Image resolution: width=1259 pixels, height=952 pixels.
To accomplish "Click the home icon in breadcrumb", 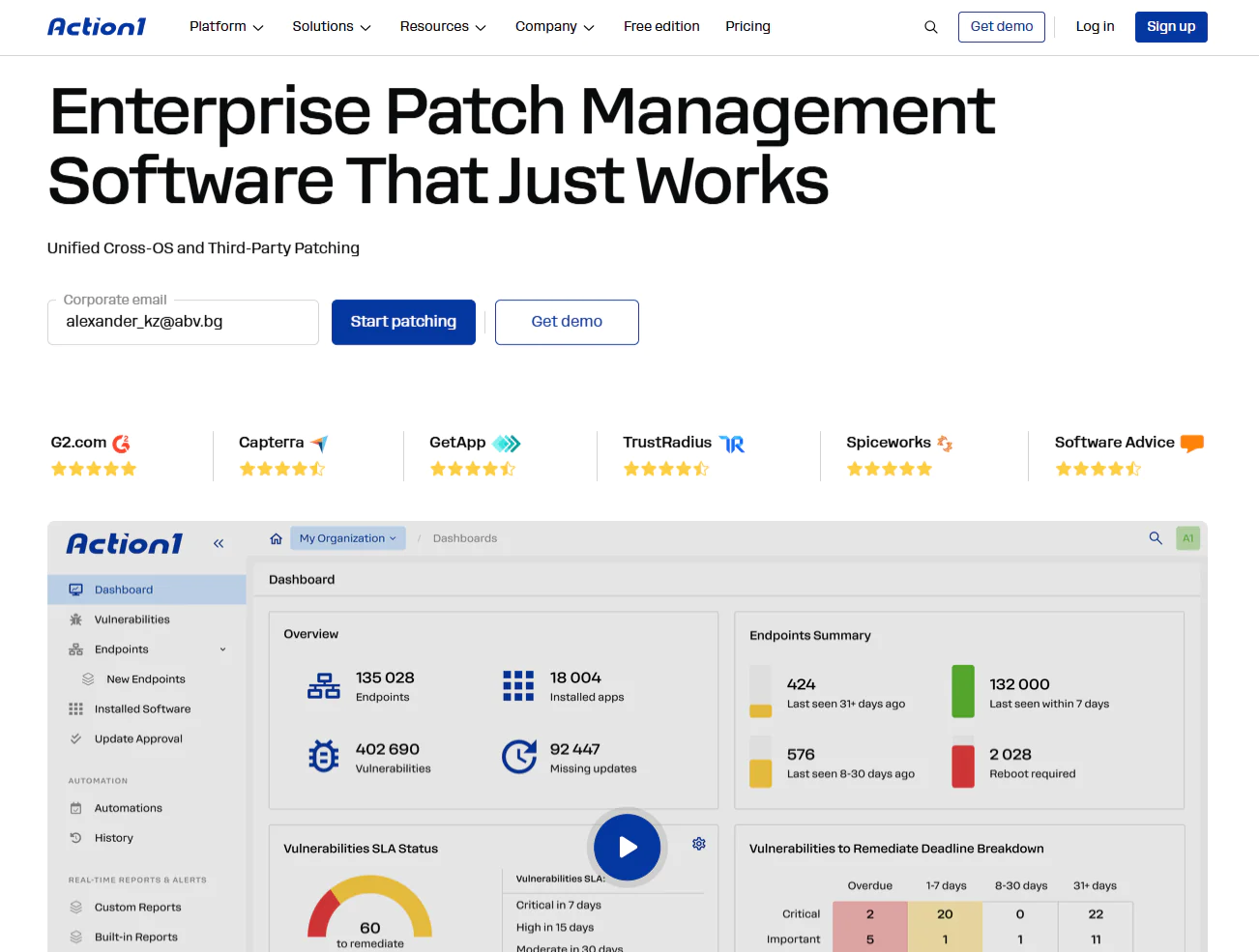I will click(x=277, y=538).
